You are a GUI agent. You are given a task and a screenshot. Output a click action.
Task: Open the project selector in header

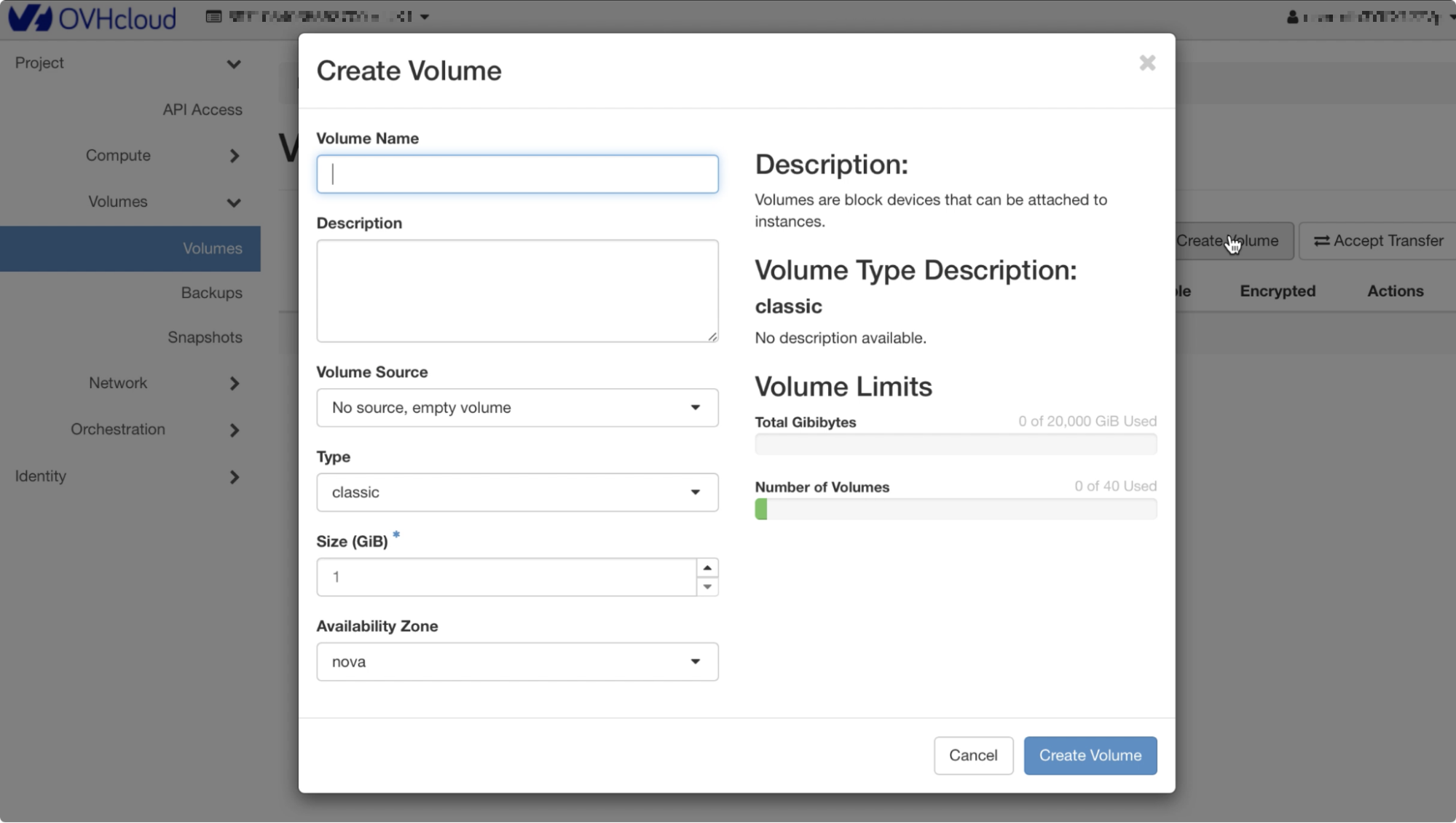pos(318,16)
